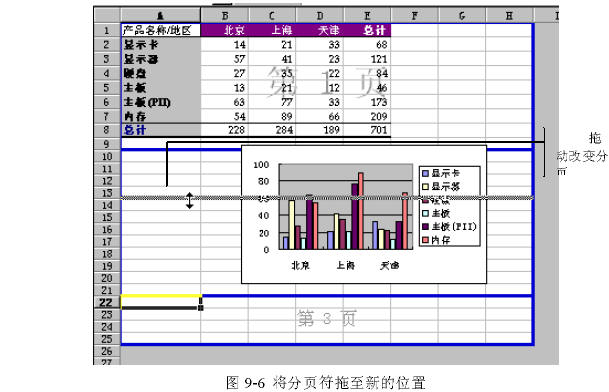Select row 25 header
609x392 pixels.
[107, 339]
